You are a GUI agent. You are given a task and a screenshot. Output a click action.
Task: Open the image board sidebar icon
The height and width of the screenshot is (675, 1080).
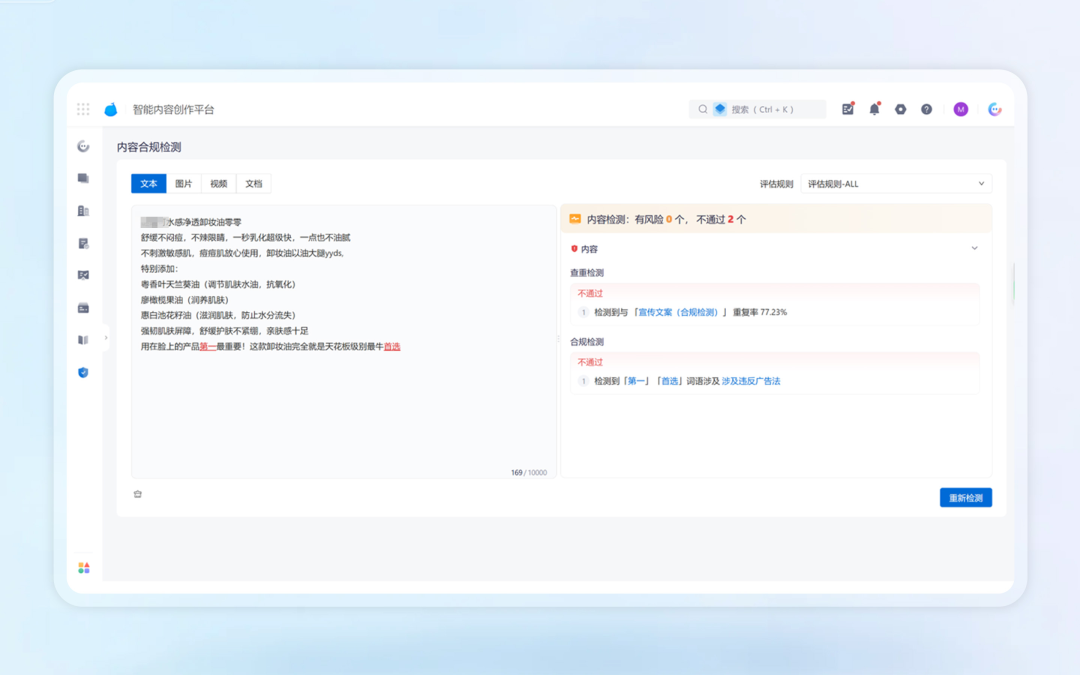[83, 276]
